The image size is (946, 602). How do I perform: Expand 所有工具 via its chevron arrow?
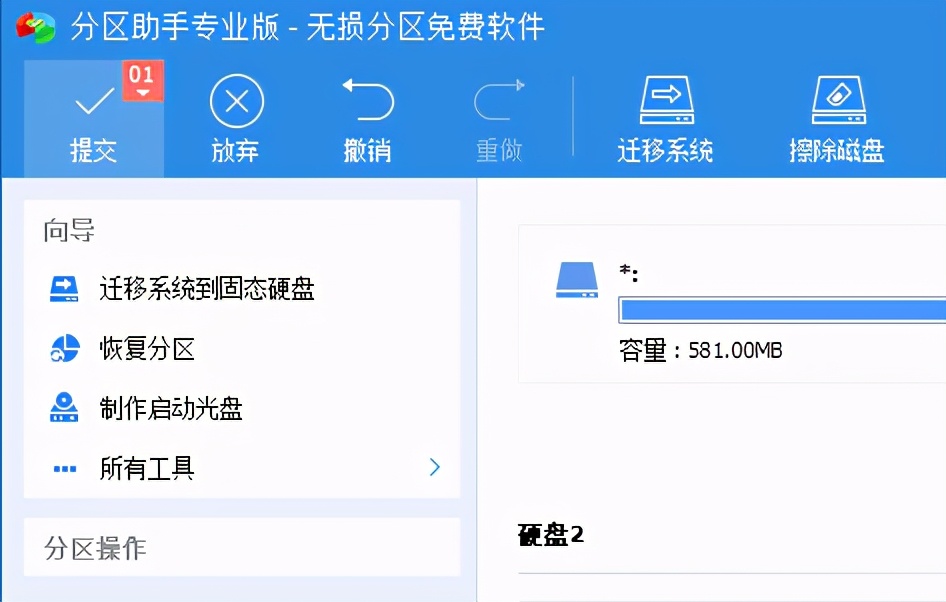pyautogui.click(x=434, y=467)
